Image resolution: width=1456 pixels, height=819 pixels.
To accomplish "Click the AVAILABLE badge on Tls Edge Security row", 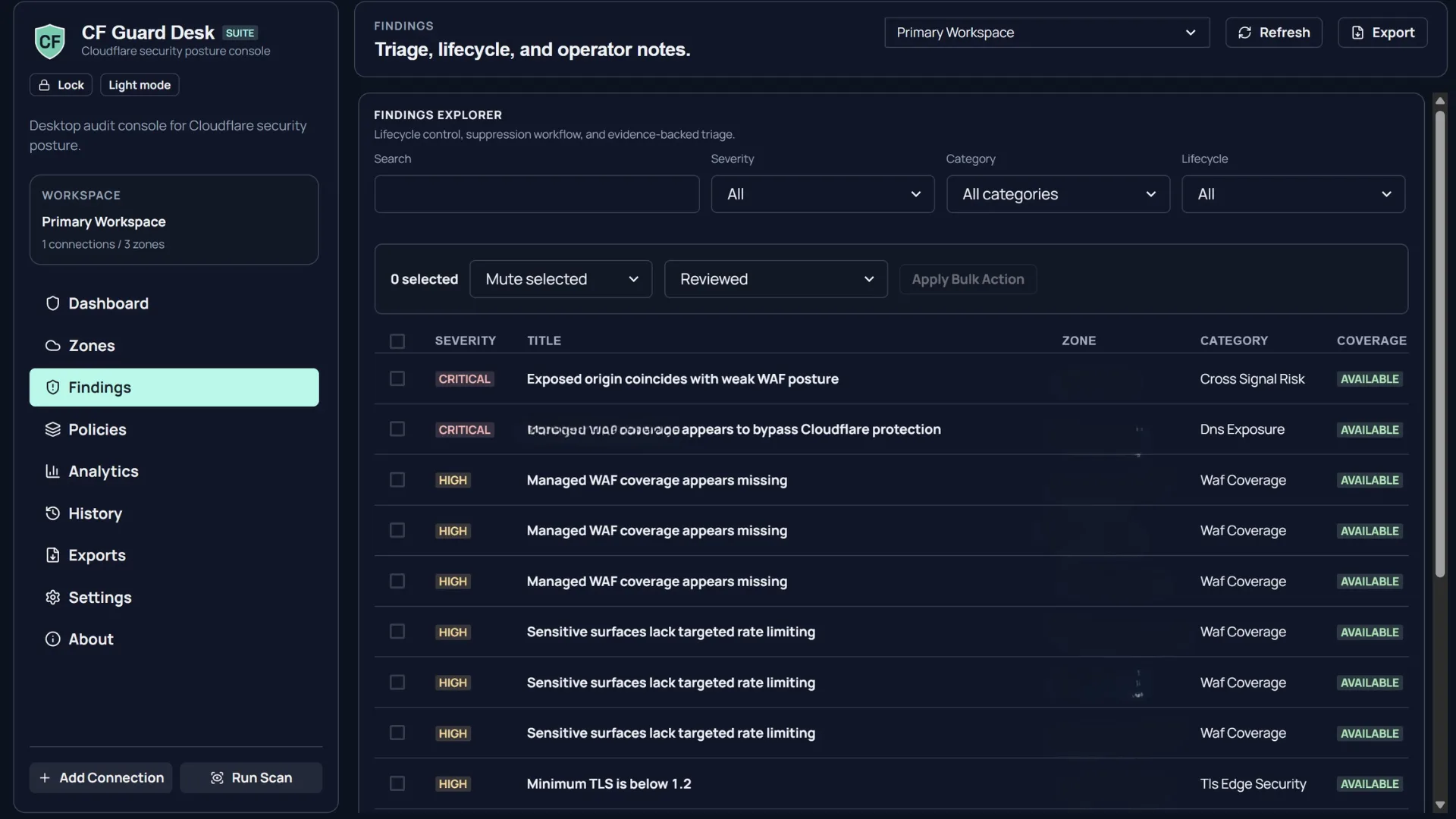I will [1370, 784].
